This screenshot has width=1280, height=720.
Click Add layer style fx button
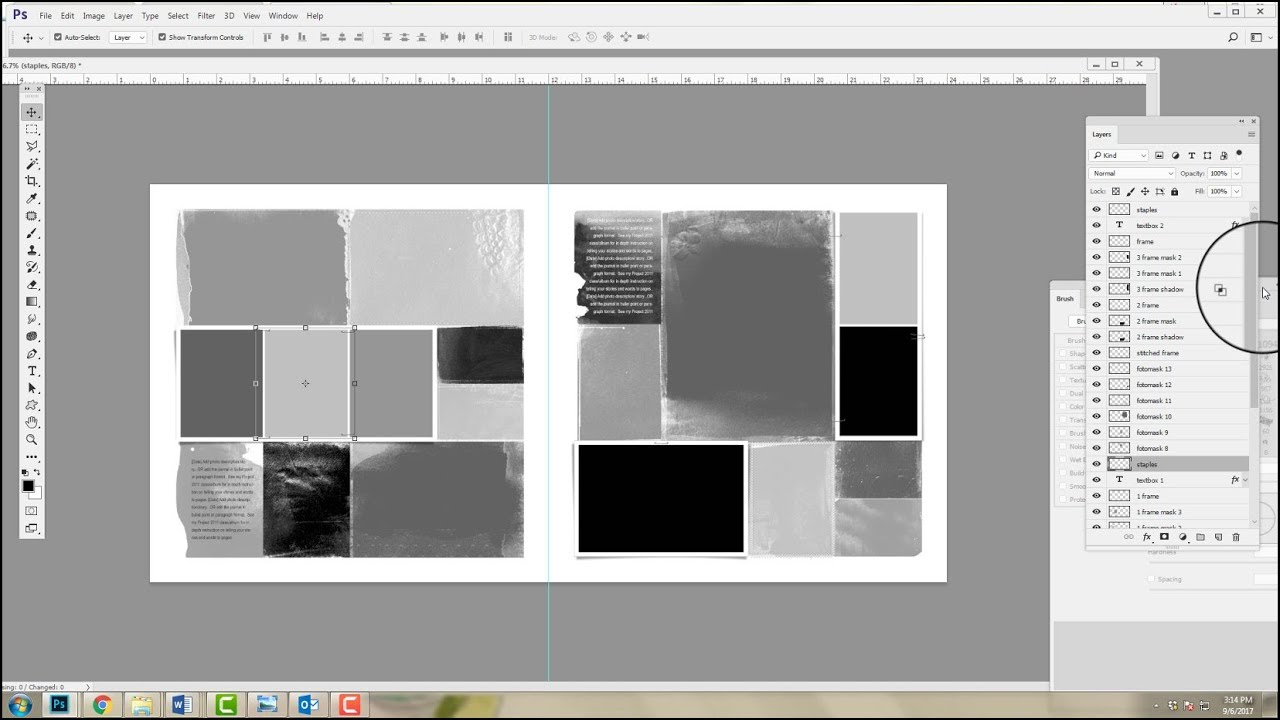coord(1147,537)
